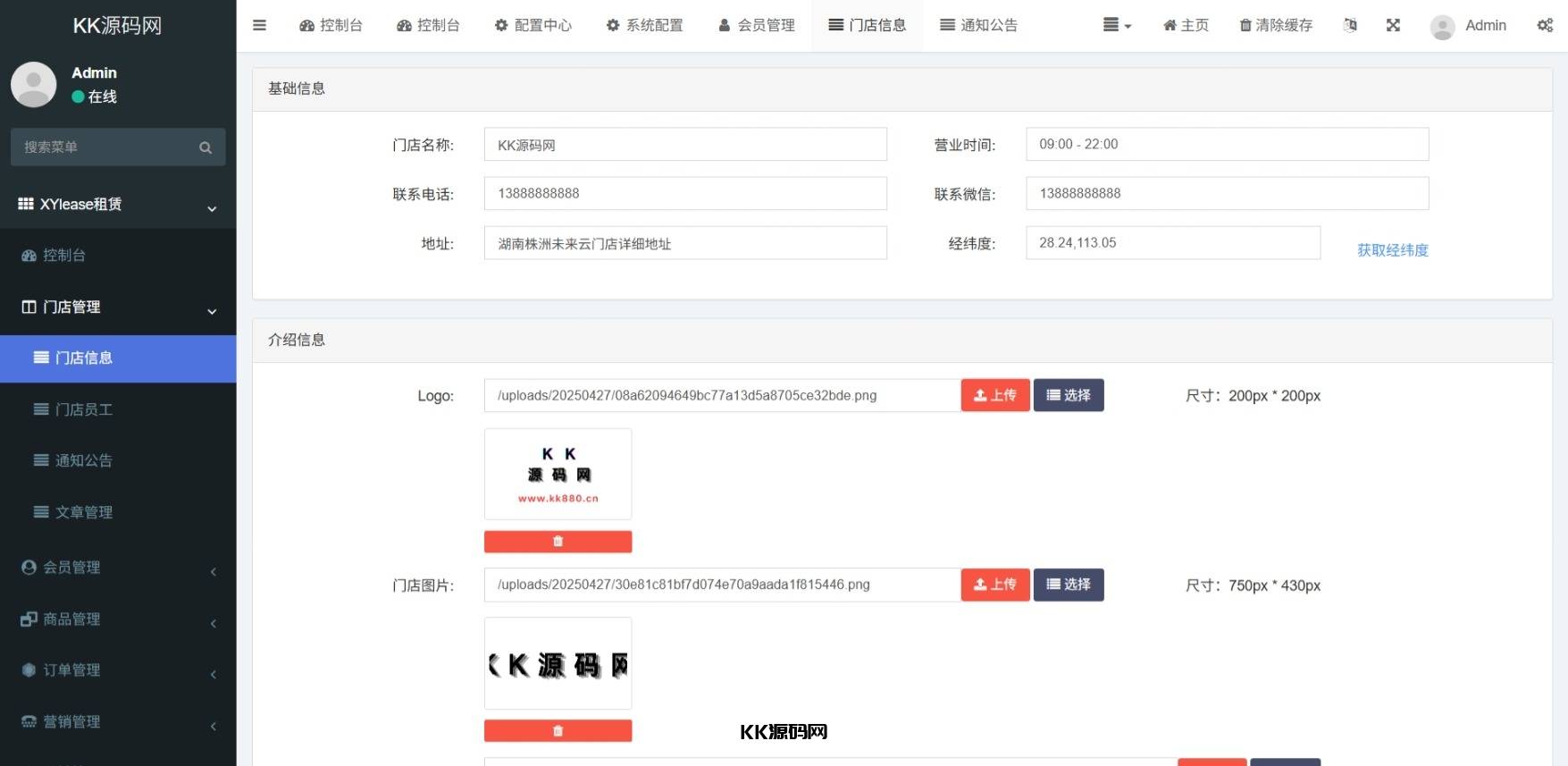Image resolution: width=1568 pixels, height=766 pixels.
Task: Click the 商品管理 icon in sidebar
Action: tap(29, 619)
